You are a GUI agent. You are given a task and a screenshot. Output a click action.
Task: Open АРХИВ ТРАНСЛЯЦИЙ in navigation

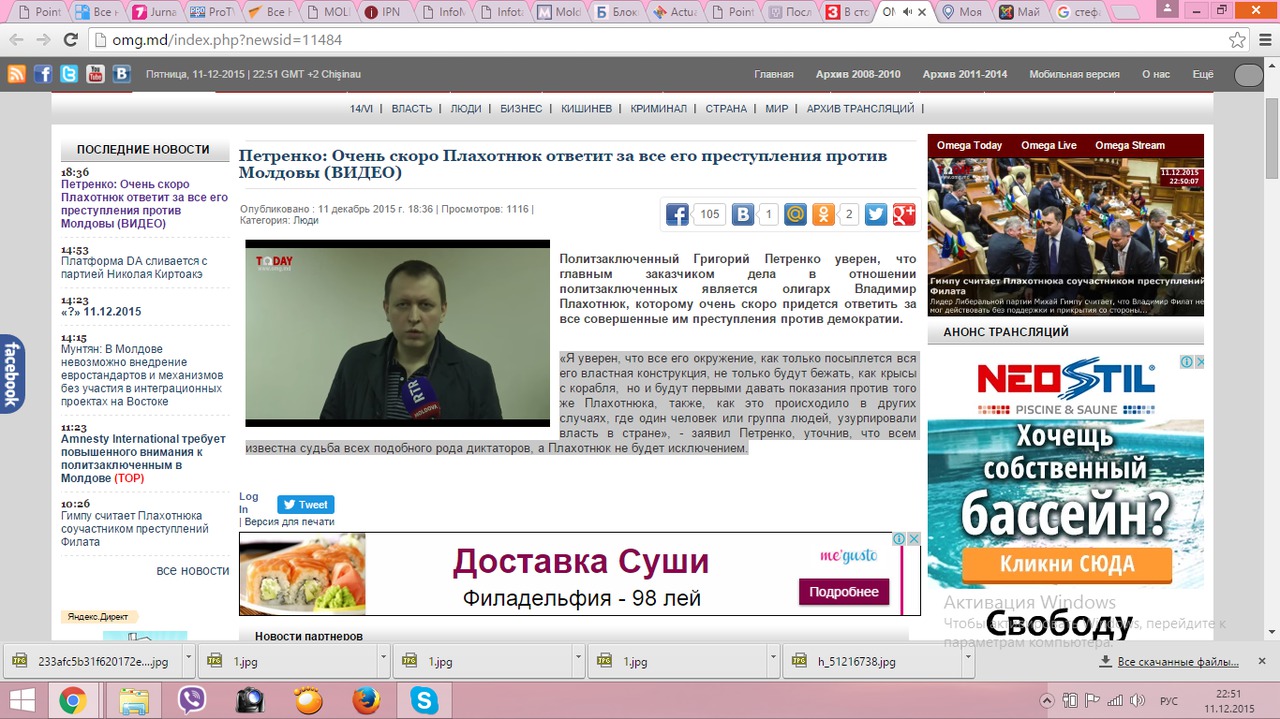(x=860, y=108)
